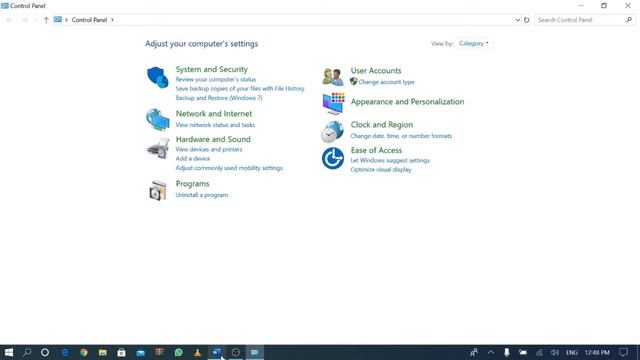Show hidden system tray icons
The height and width of the screenshot is (360, 640).
tap(491, 352)
